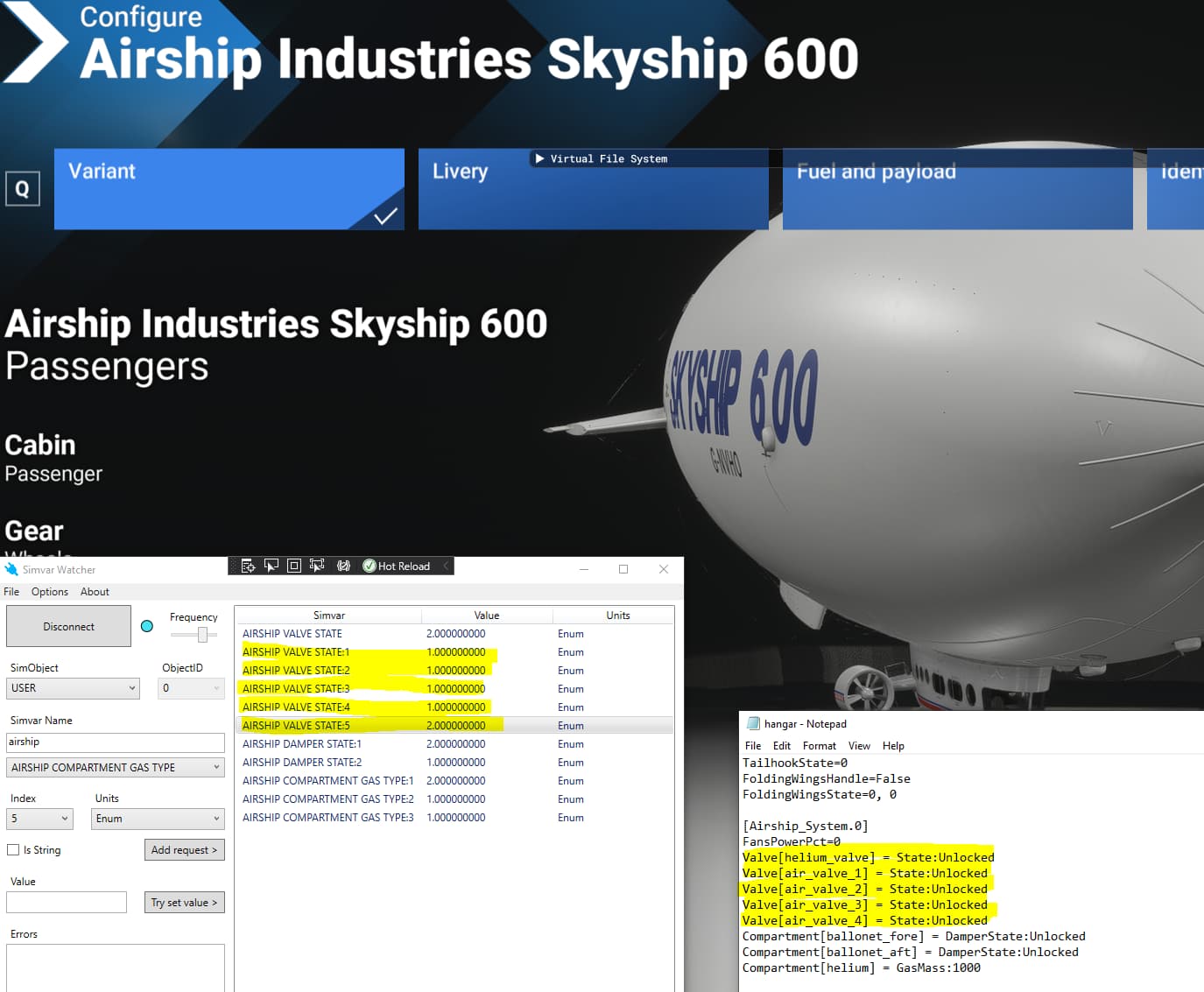Open the Index dropdown showing 5

[39, 819]
